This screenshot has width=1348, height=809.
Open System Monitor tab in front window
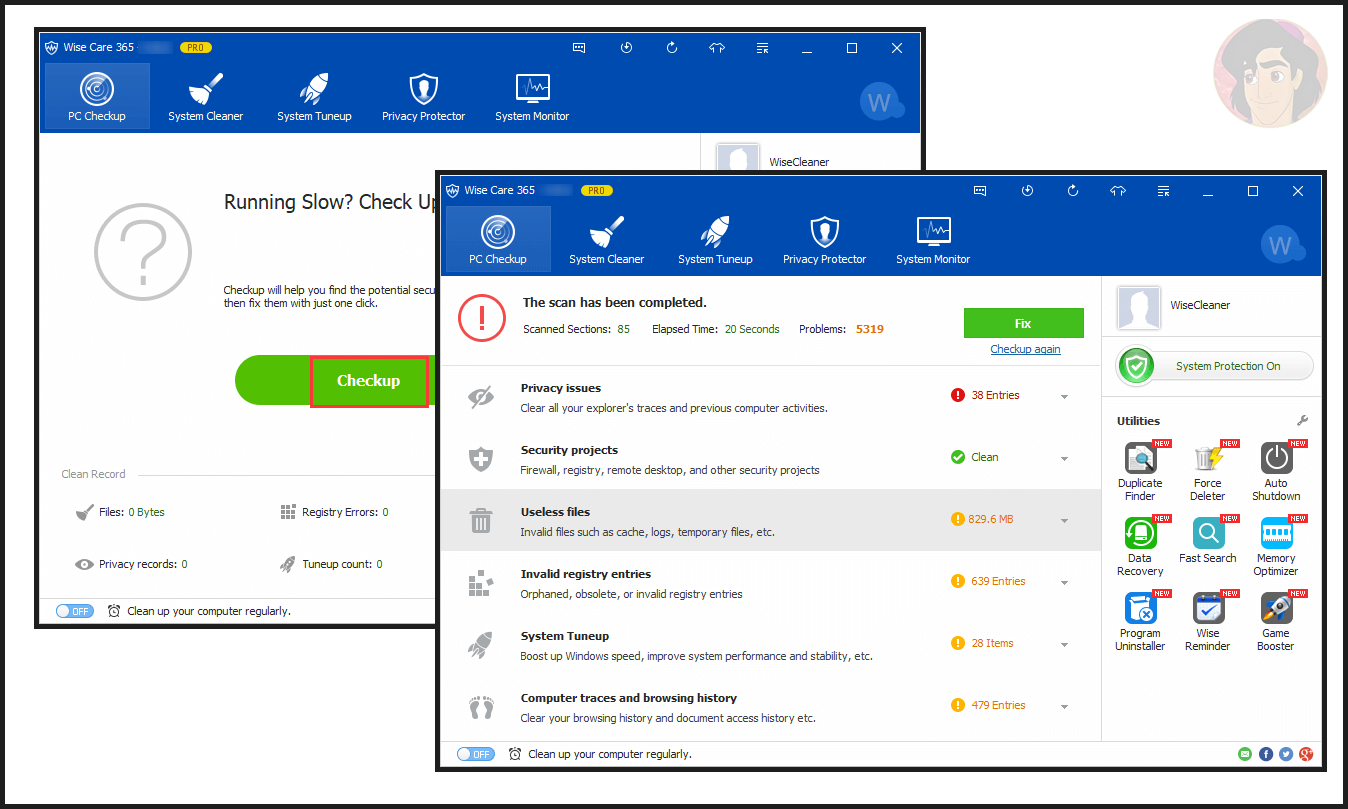933,240
